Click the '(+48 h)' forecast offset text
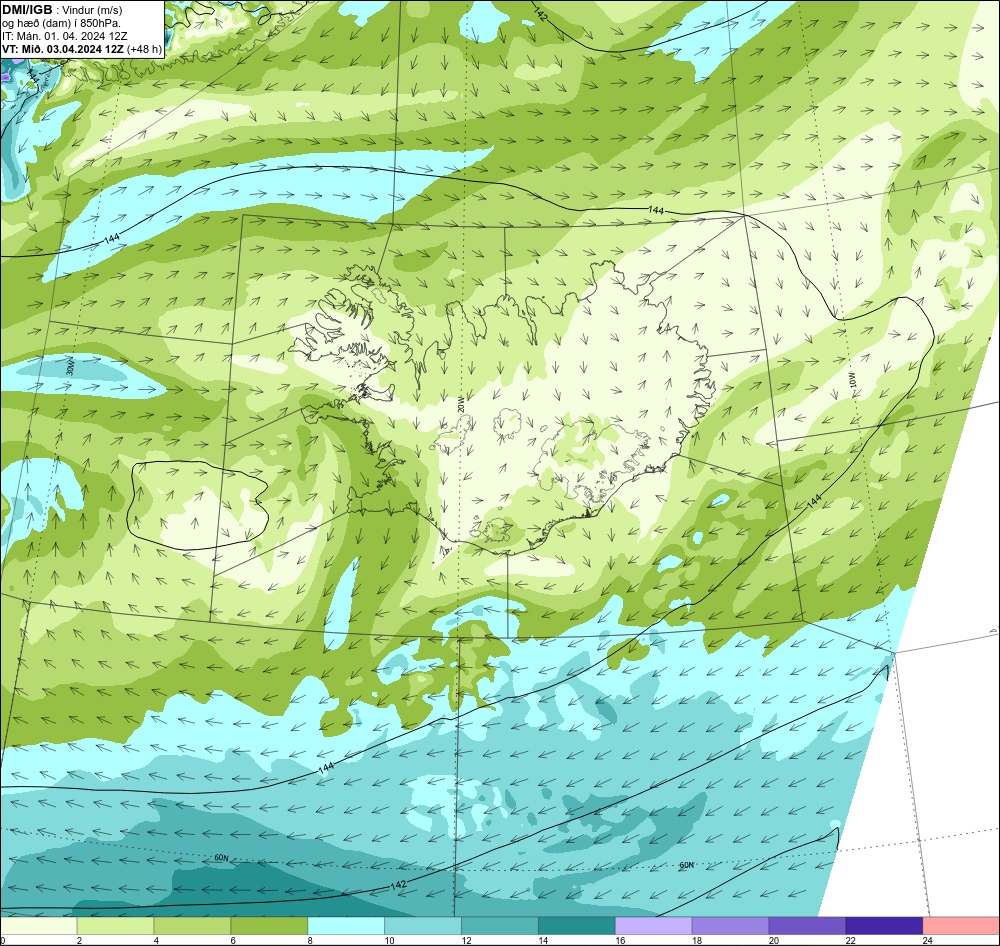 (145, 49)
